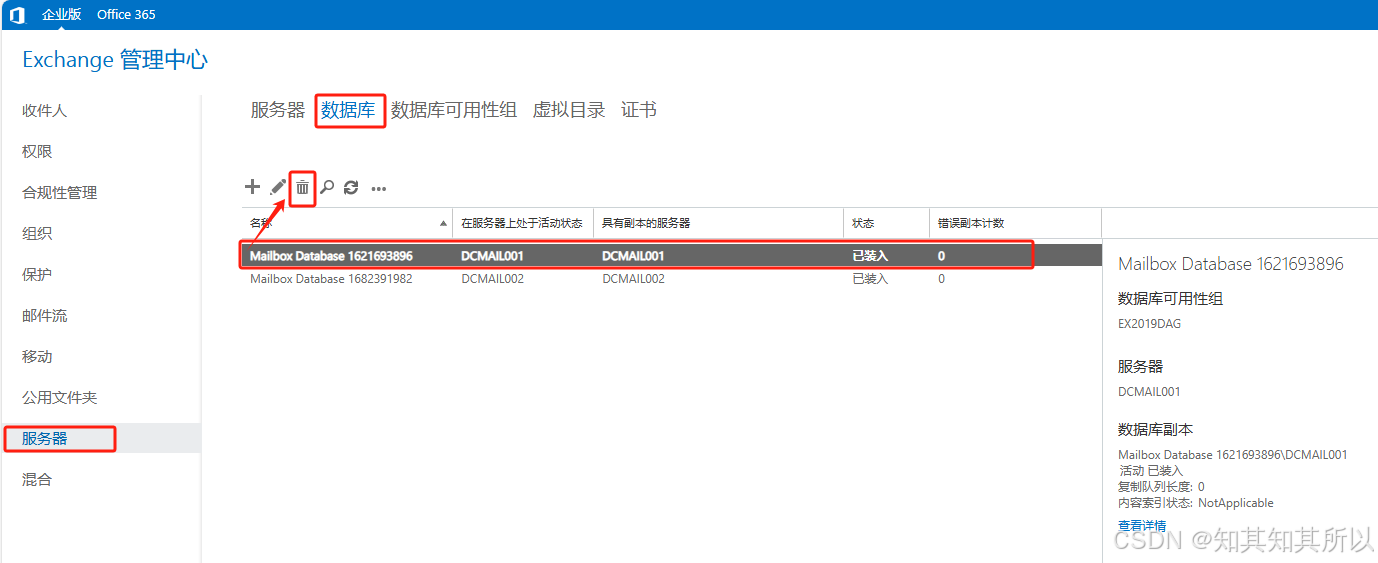Go to 公用文件夹 in sidebar
Image resolution: width=1378 pixels, height=563 pixels.
point(60,398)
